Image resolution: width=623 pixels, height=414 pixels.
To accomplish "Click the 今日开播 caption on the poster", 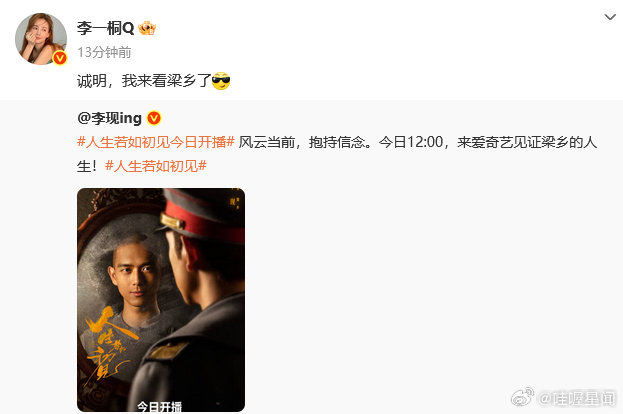I will click(x=159, y=406).
